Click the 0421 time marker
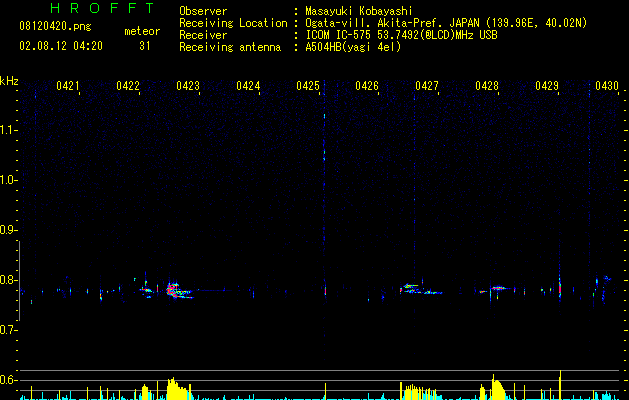The image size is (629, 400). (x=68, y=86)
